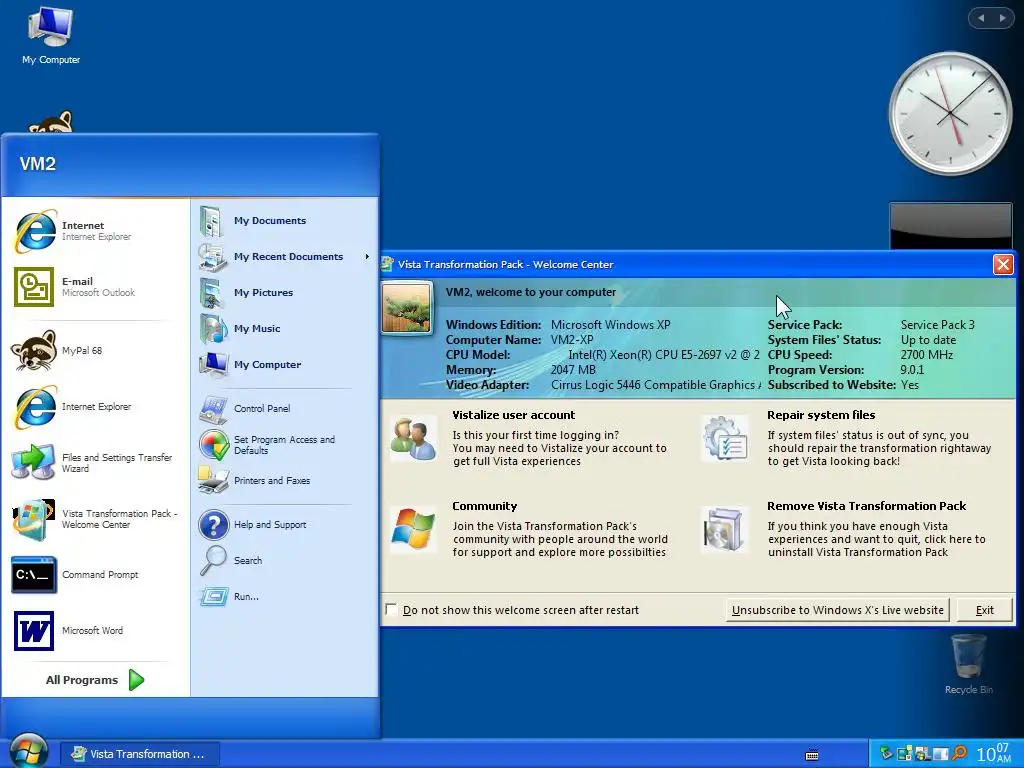The width and height of the screenshot is (1024, 768).
Task: Open My Pictures from Start menu
Action: tap(285, 293)
